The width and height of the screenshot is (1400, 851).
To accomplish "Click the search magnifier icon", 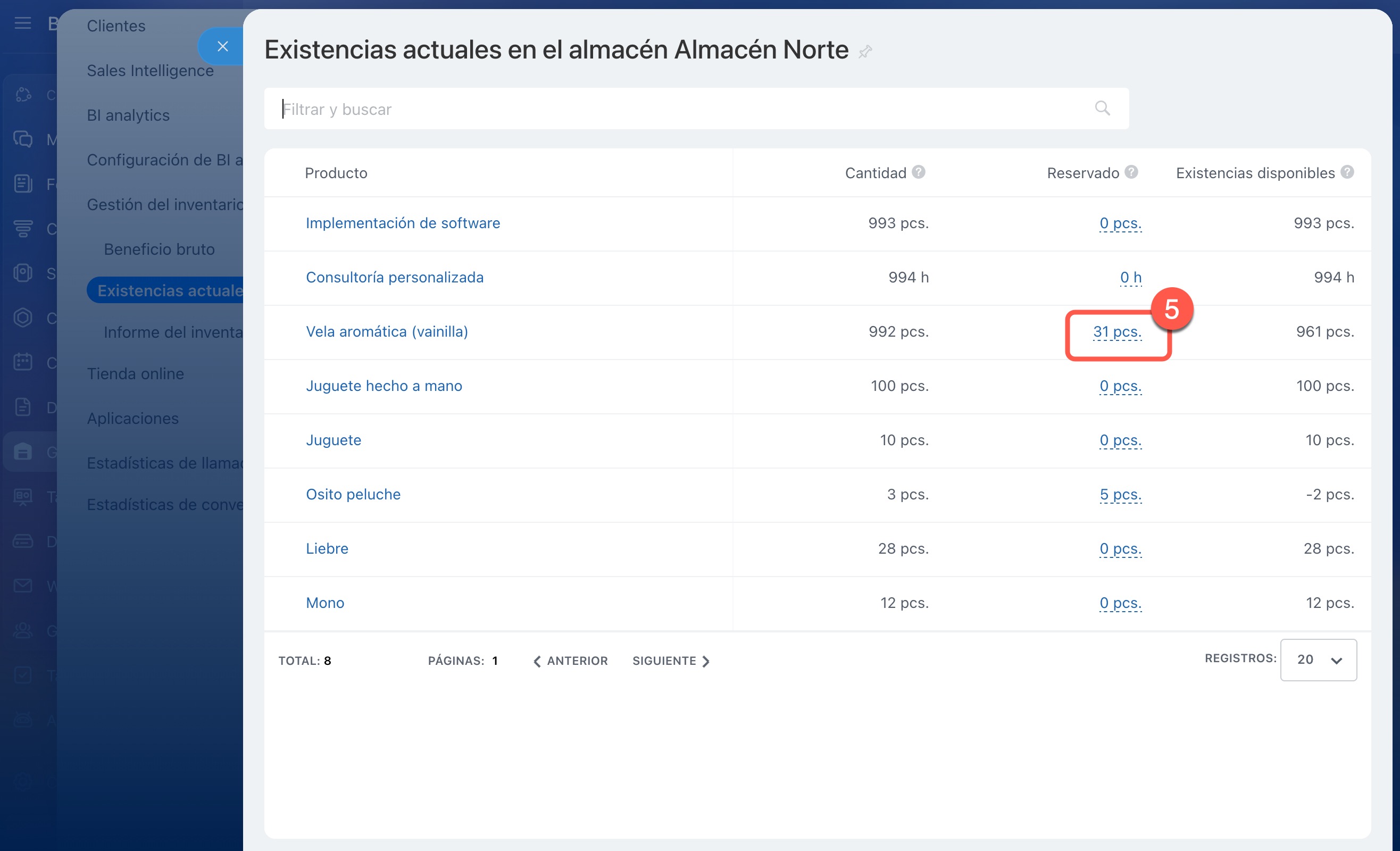I will (x=1102, y=108).
